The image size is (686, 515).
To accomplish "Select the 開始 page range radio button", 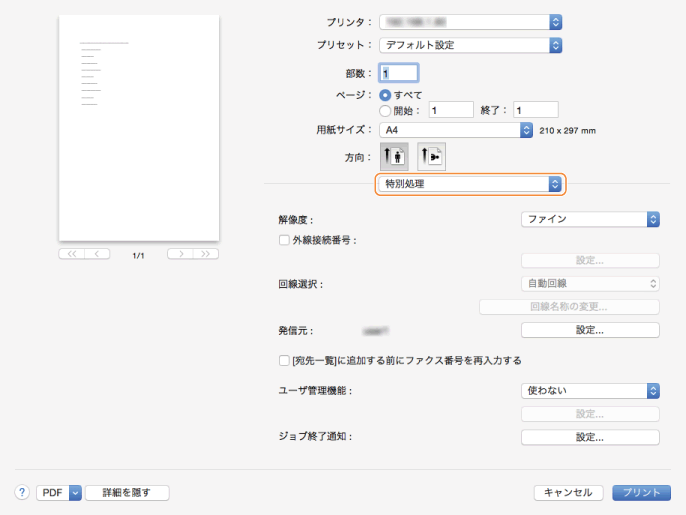I will [384, 110].
